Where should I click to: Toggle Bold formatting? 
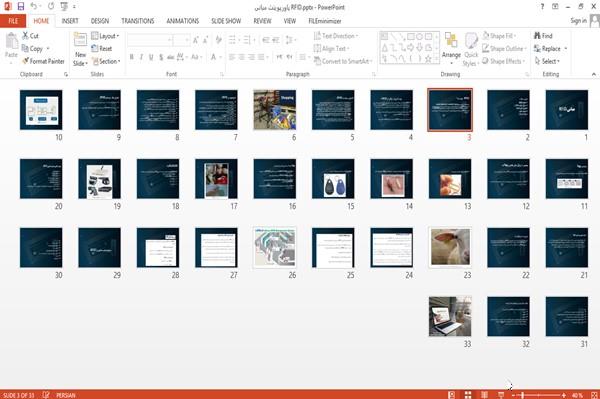132,57
